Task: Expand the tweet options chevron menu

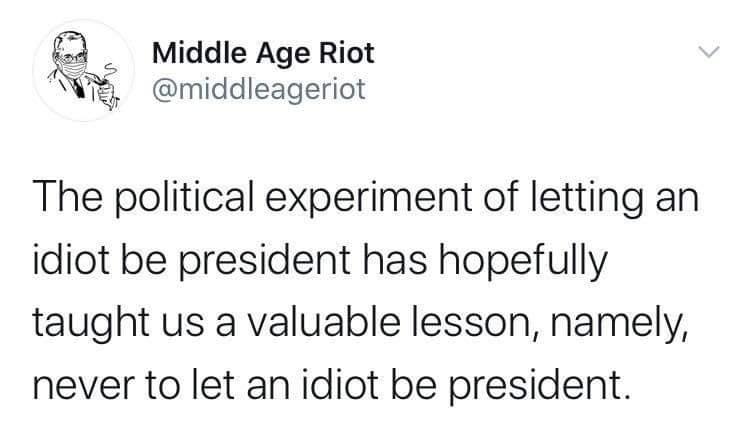Action: [708, 51]
